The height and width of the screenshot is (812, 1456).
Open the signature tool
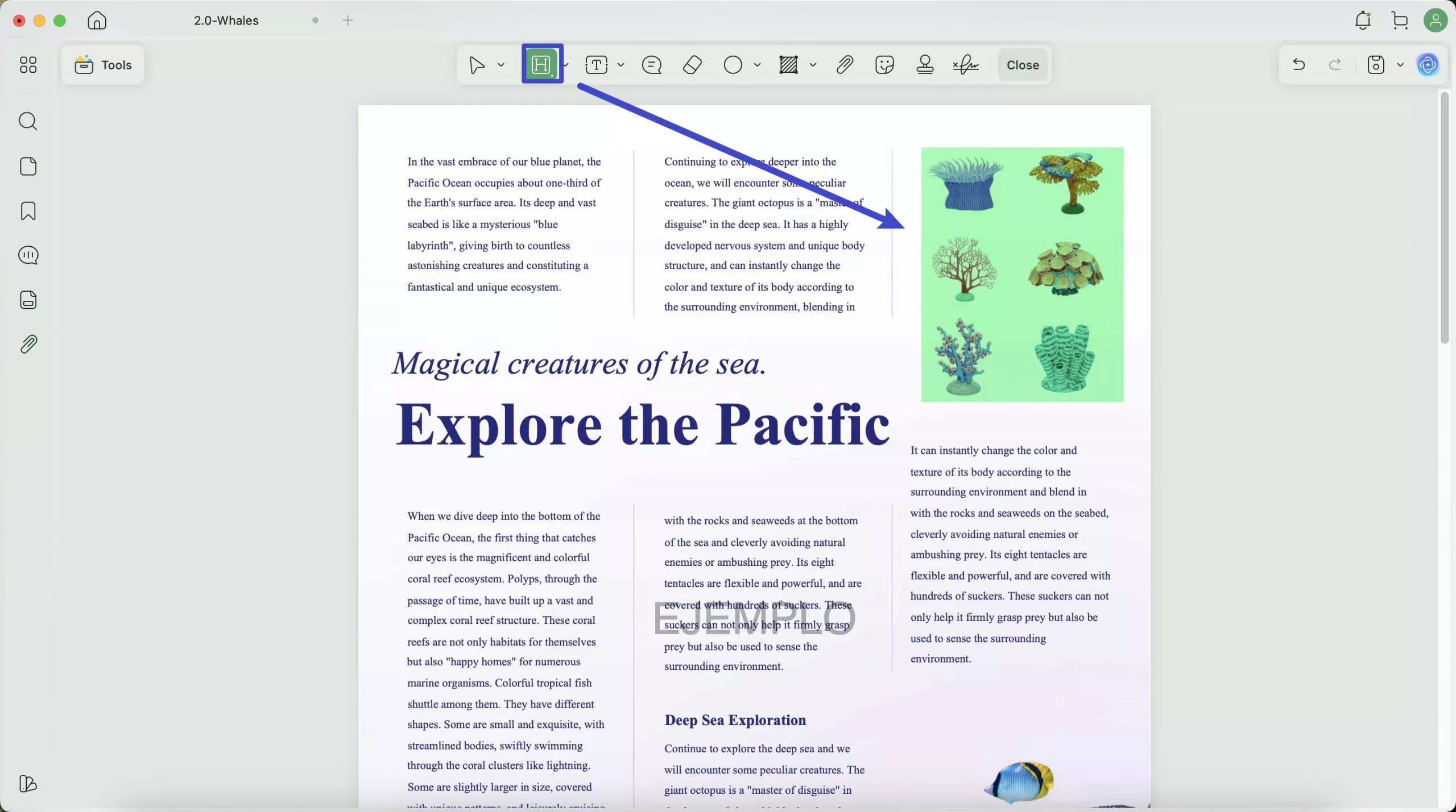click(966, 65)
